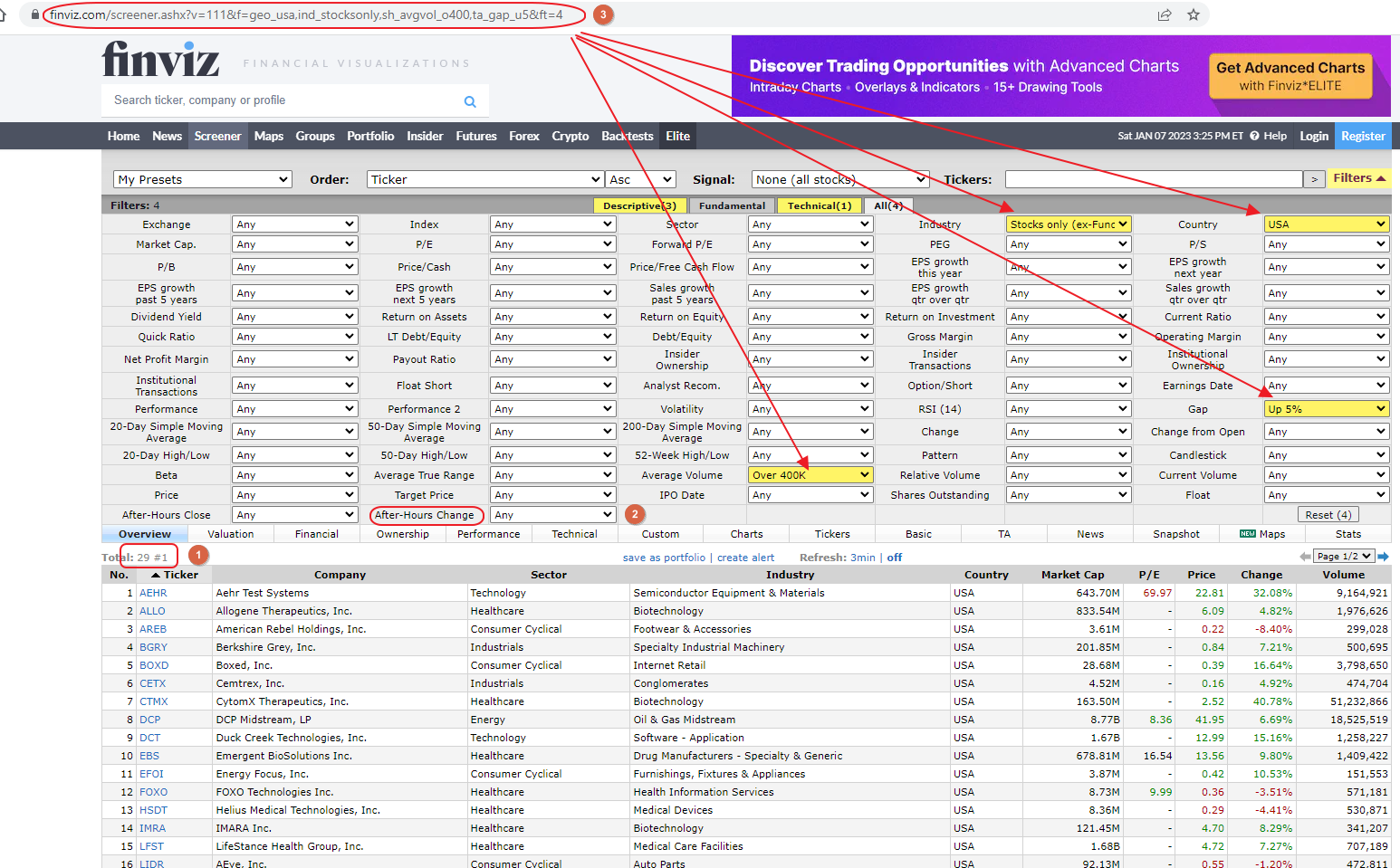
Task: Click the finviz logo
Action: coord(160,60)
